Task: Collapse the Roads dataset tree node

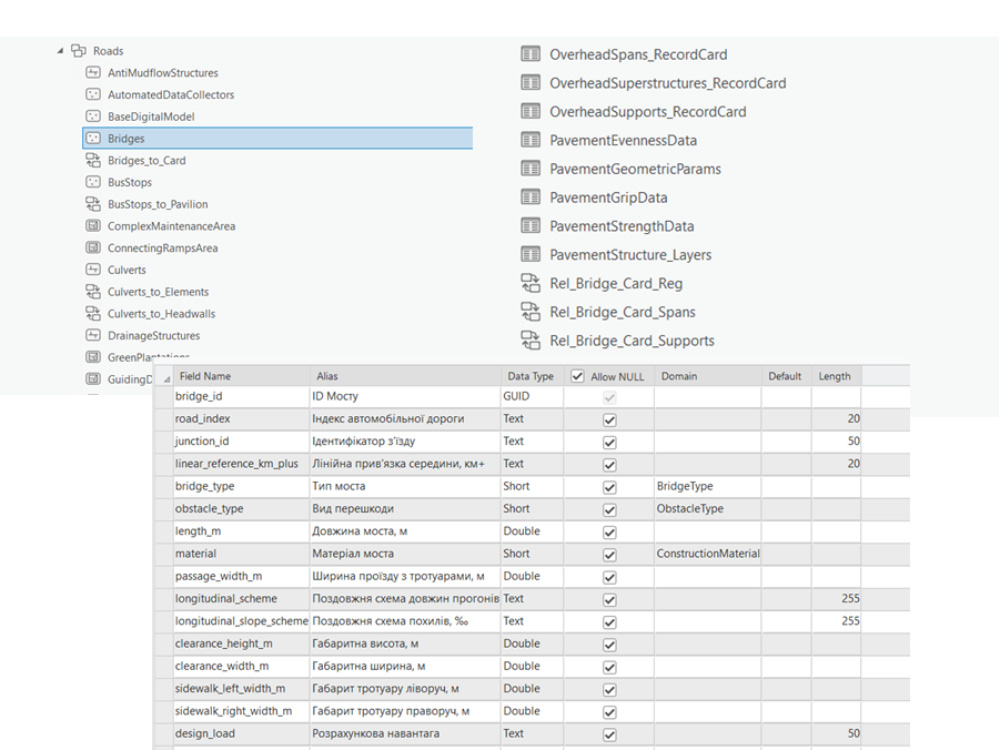Action: (x=60, y=50)
